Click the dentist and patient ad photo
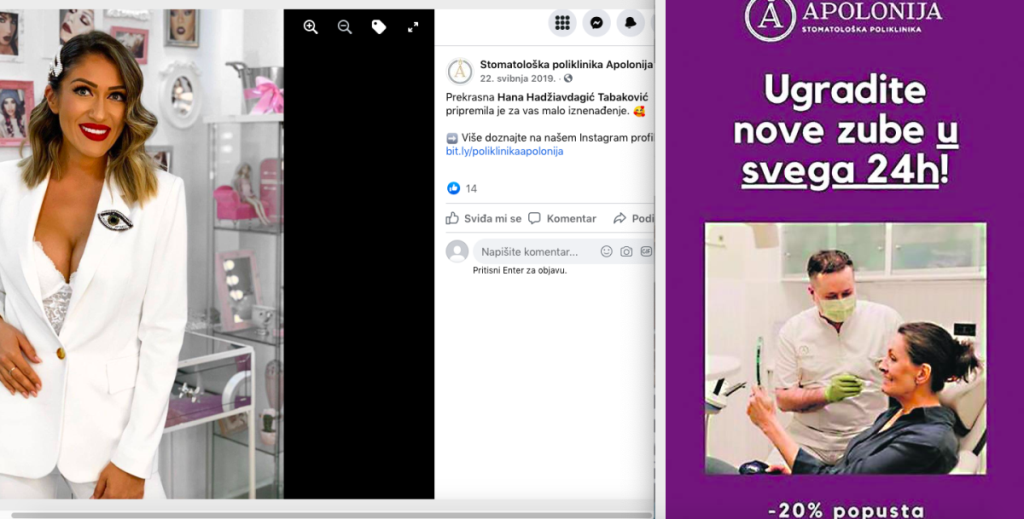 tap(846, 349)
